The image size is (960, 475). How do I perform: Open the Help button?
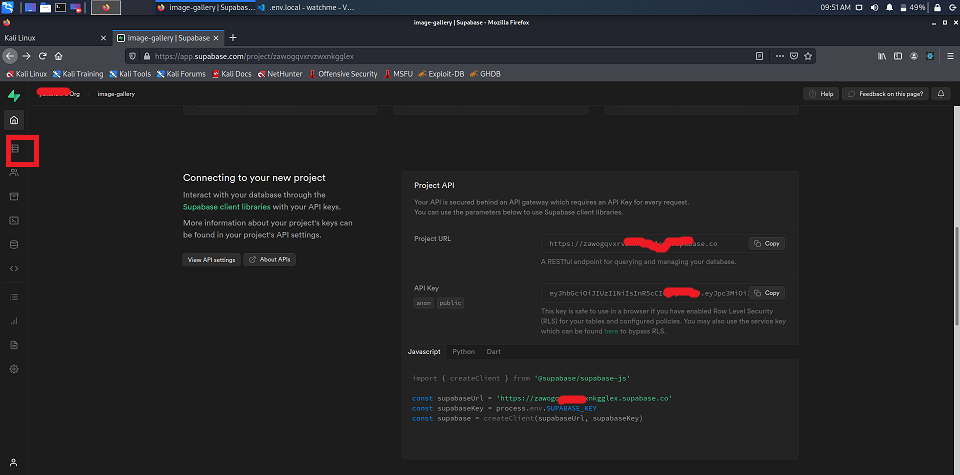coord(820,94)
